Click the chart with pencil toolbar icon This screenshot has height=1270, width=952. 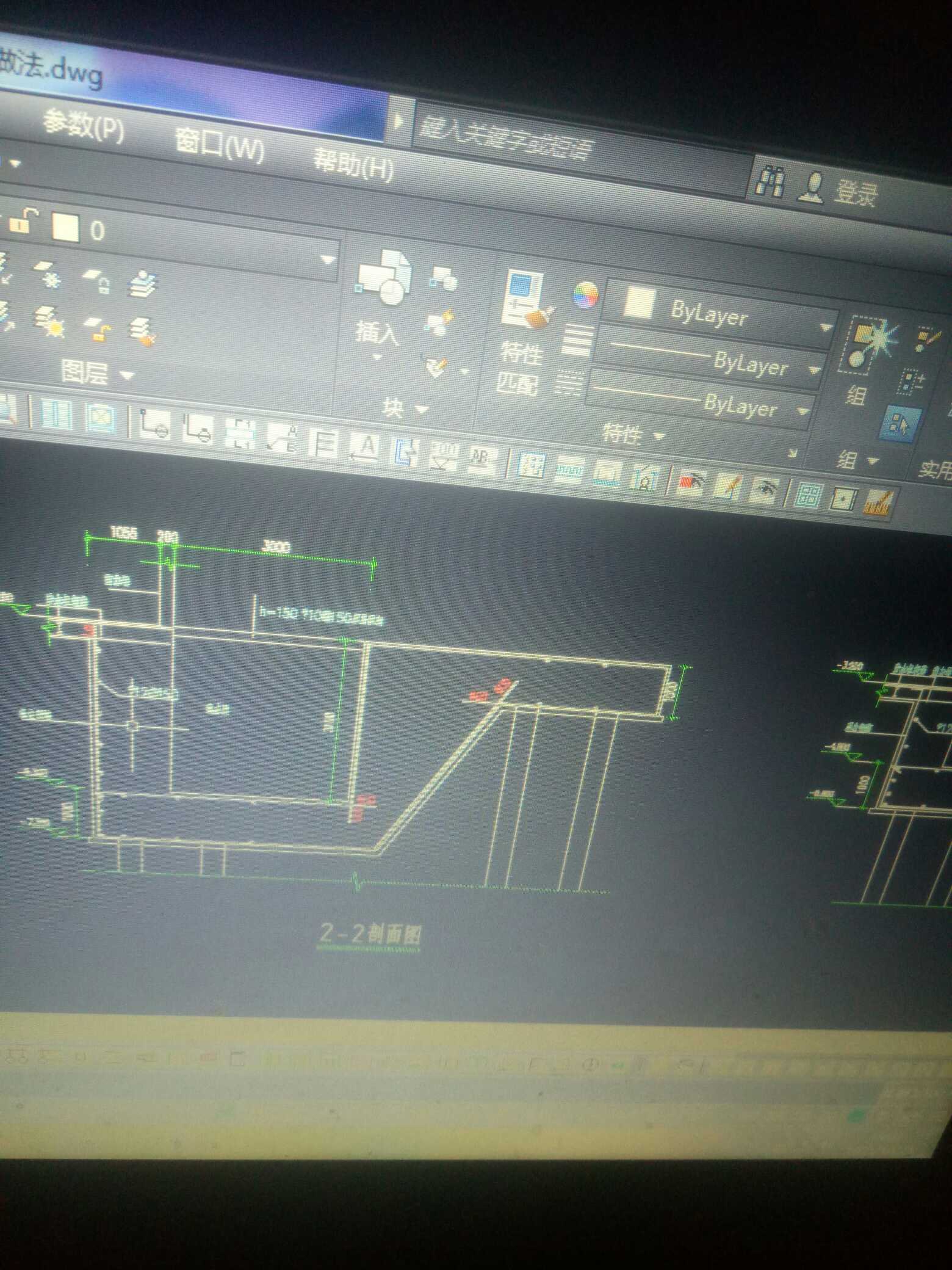878,503
